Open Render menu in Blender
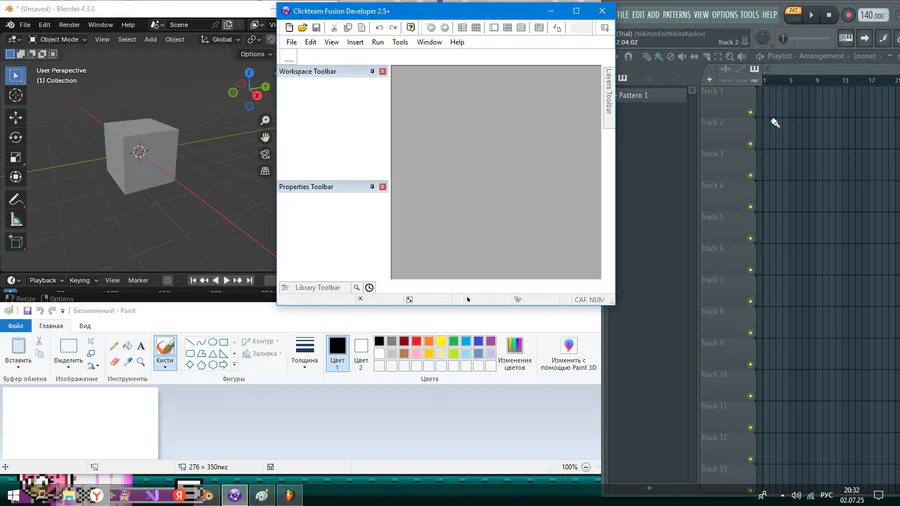 [x=69, y=25]
